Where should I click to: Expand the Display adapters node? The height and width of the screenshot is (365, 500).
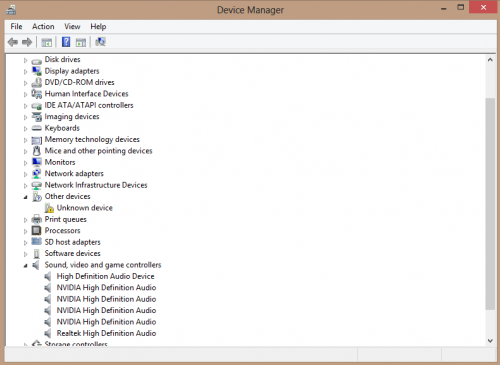[25, 71]
